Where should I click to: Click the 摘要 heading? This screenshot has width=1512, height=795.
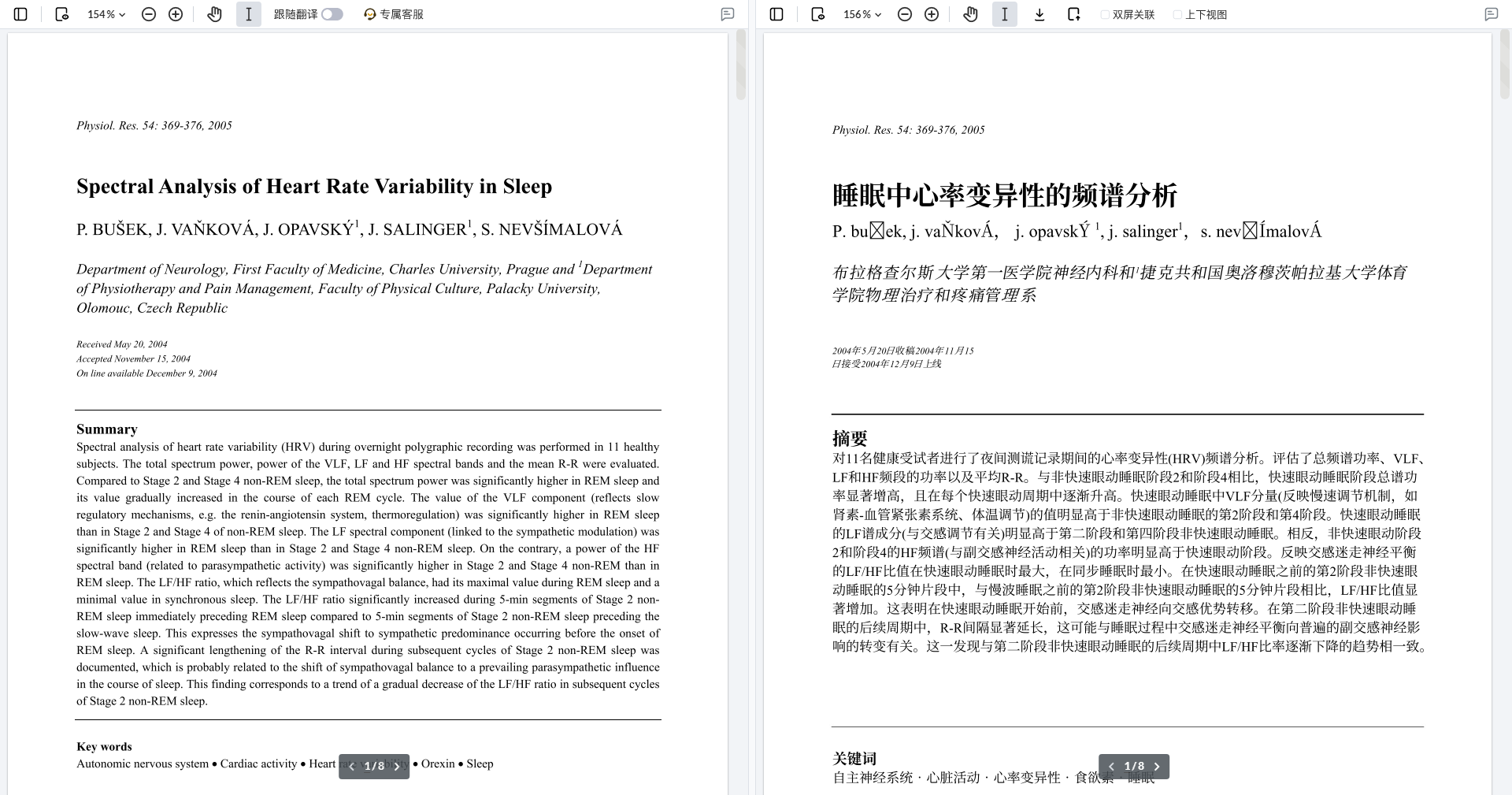pyautogui.click(x=850, y=438)
